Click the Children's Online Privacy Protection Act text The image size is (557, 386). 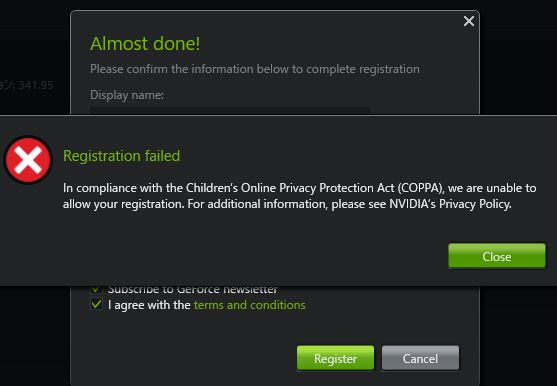click(290, 188)
